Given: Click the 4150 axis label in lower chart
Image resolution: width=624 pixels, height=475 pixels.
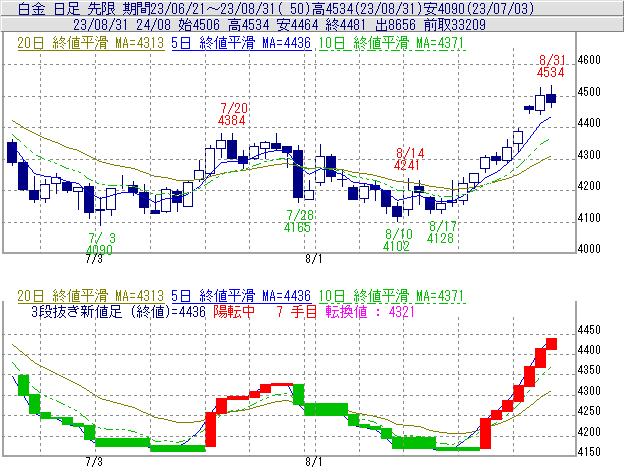Looking at the screenshot, I should (x=589, y=452).
